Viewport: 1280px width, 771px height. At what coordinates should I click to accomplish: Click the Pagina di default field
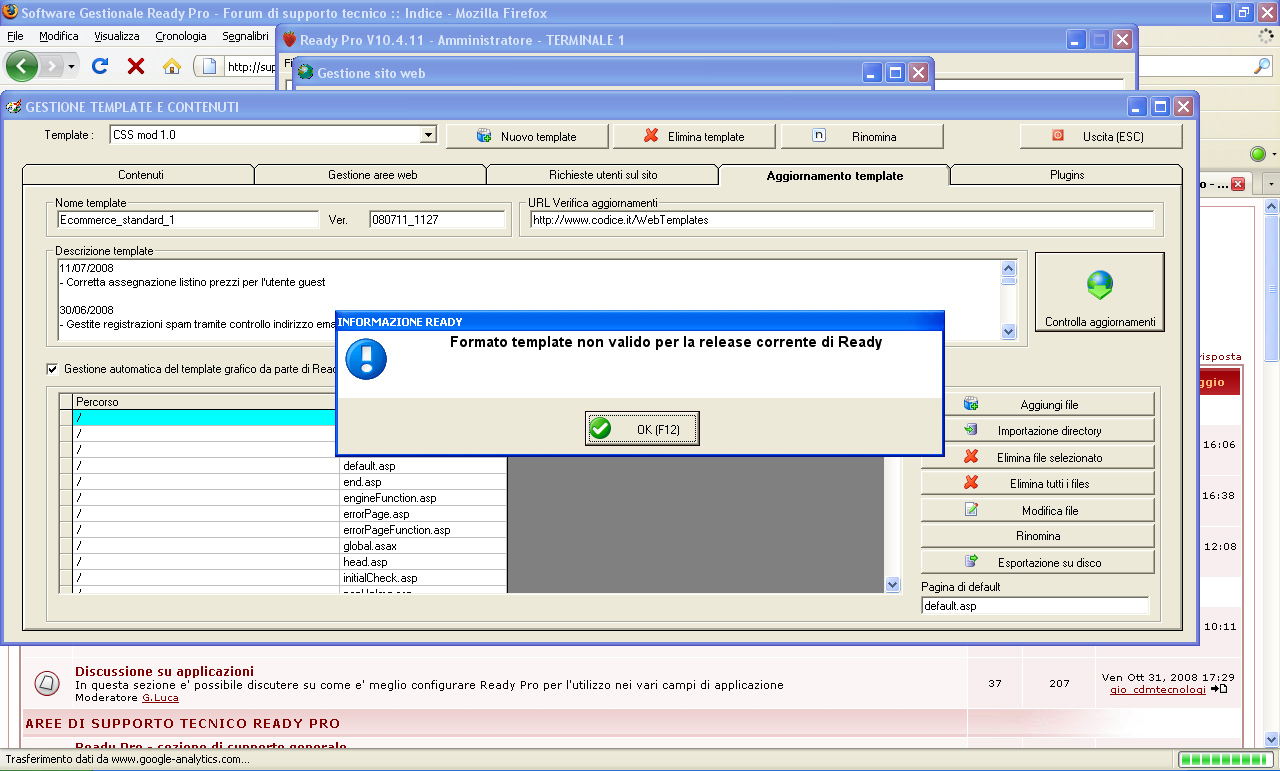[x=1035, y=606]
